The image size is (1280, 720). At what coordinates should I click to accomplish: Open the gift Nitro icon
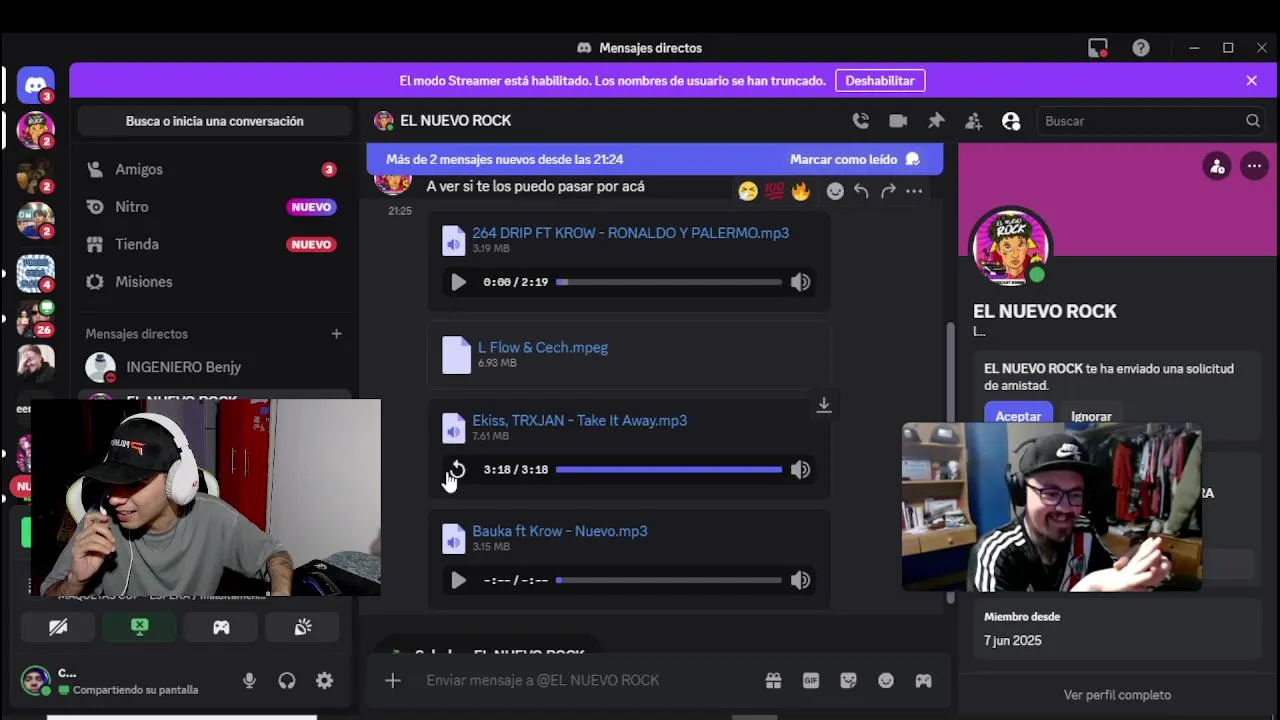click(x=773, y=680)
